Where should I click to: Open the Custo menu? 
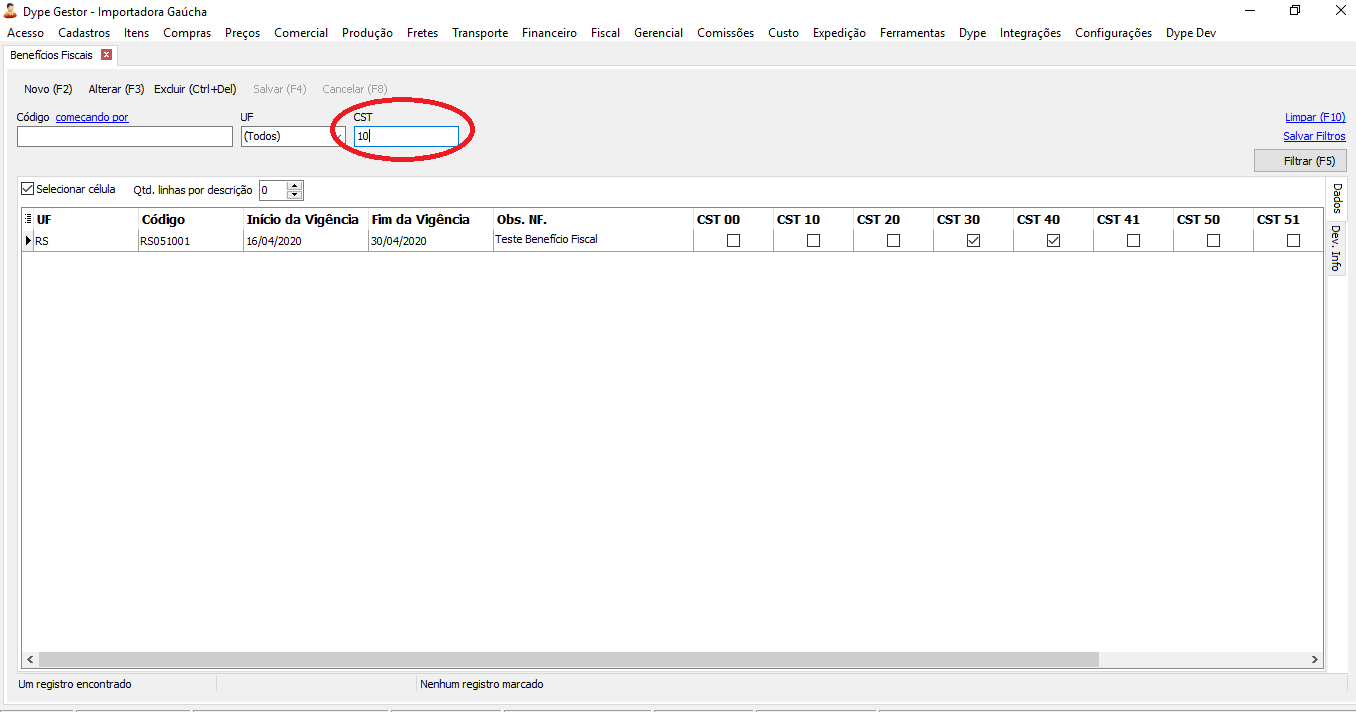coord(783,33)
